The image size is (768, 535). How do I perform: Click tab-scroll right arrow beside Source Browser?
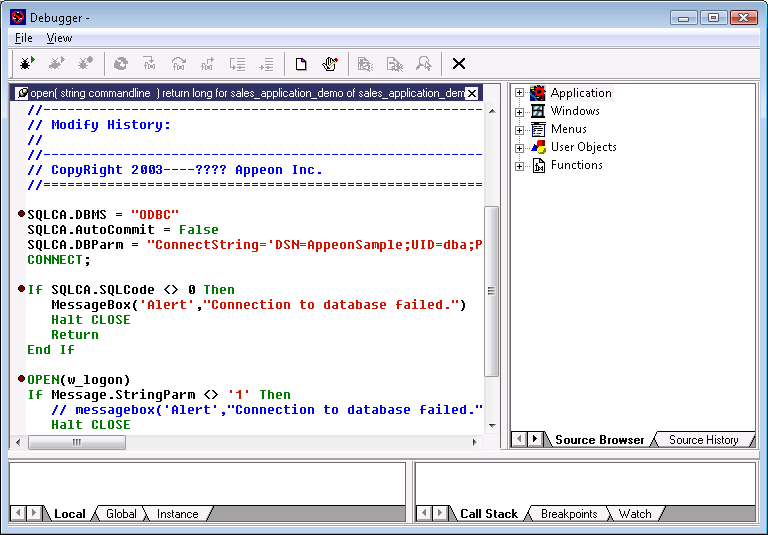point(534,439)
